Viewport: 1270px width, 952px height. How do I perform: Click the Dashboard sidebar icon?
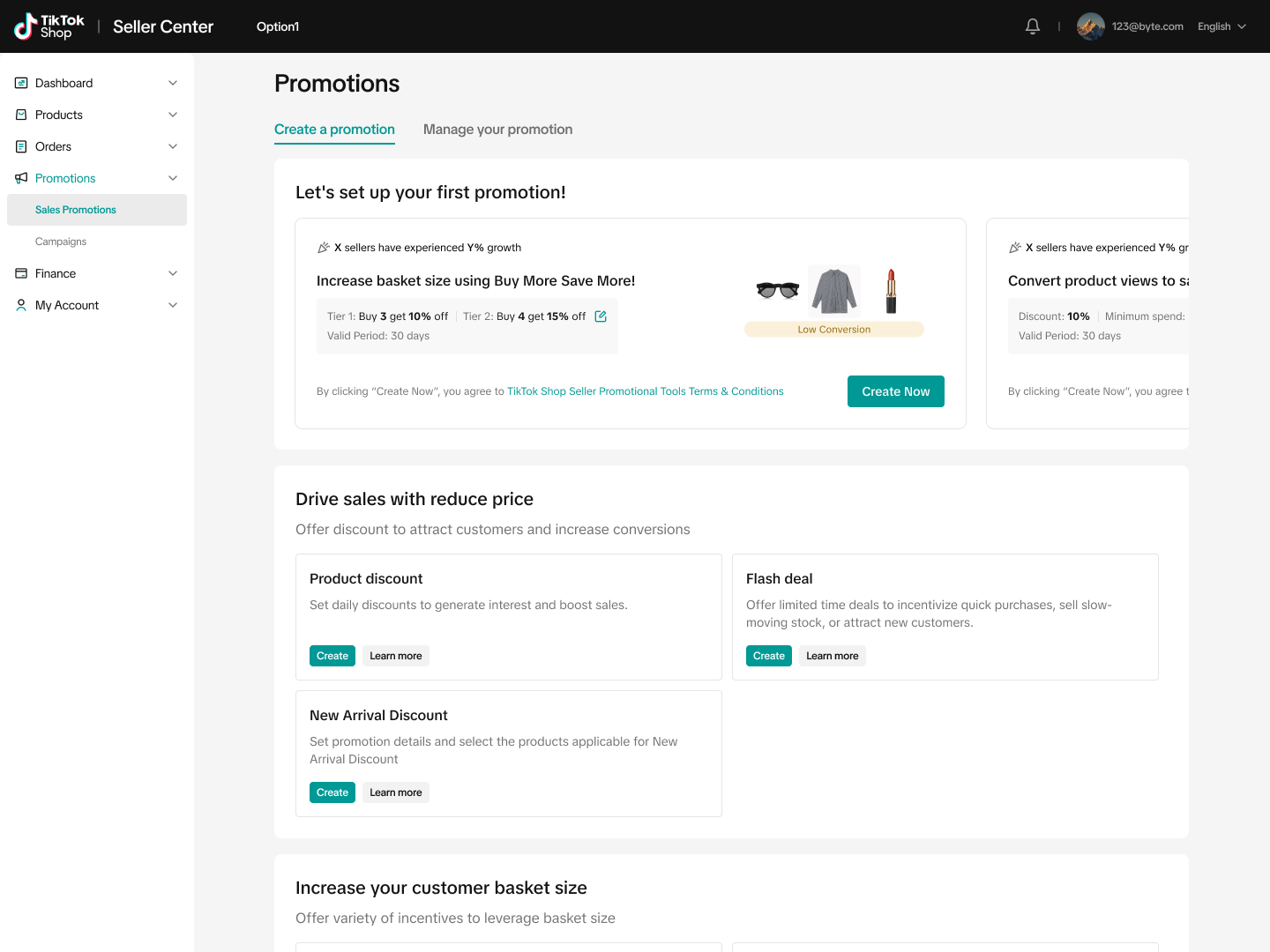pyautogui.click(x=21, y=83)
